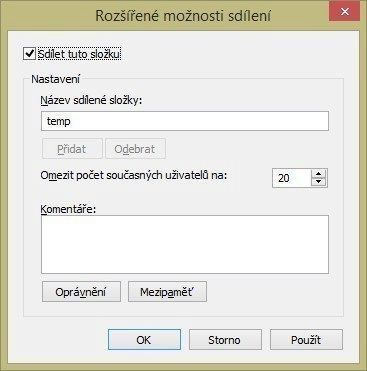Open the Oprávnění permissions dialog

81,292
